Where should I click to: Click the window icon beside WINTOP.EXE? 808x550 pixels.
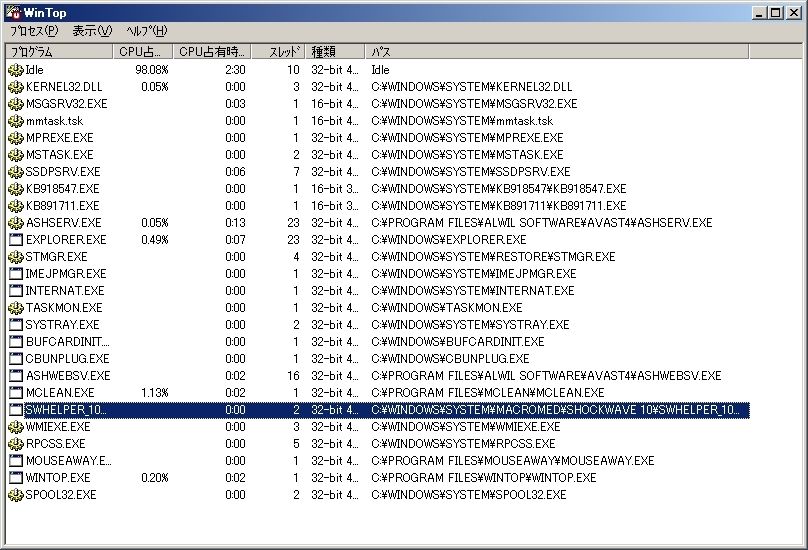pyautogui.click(x=16, y=478)
